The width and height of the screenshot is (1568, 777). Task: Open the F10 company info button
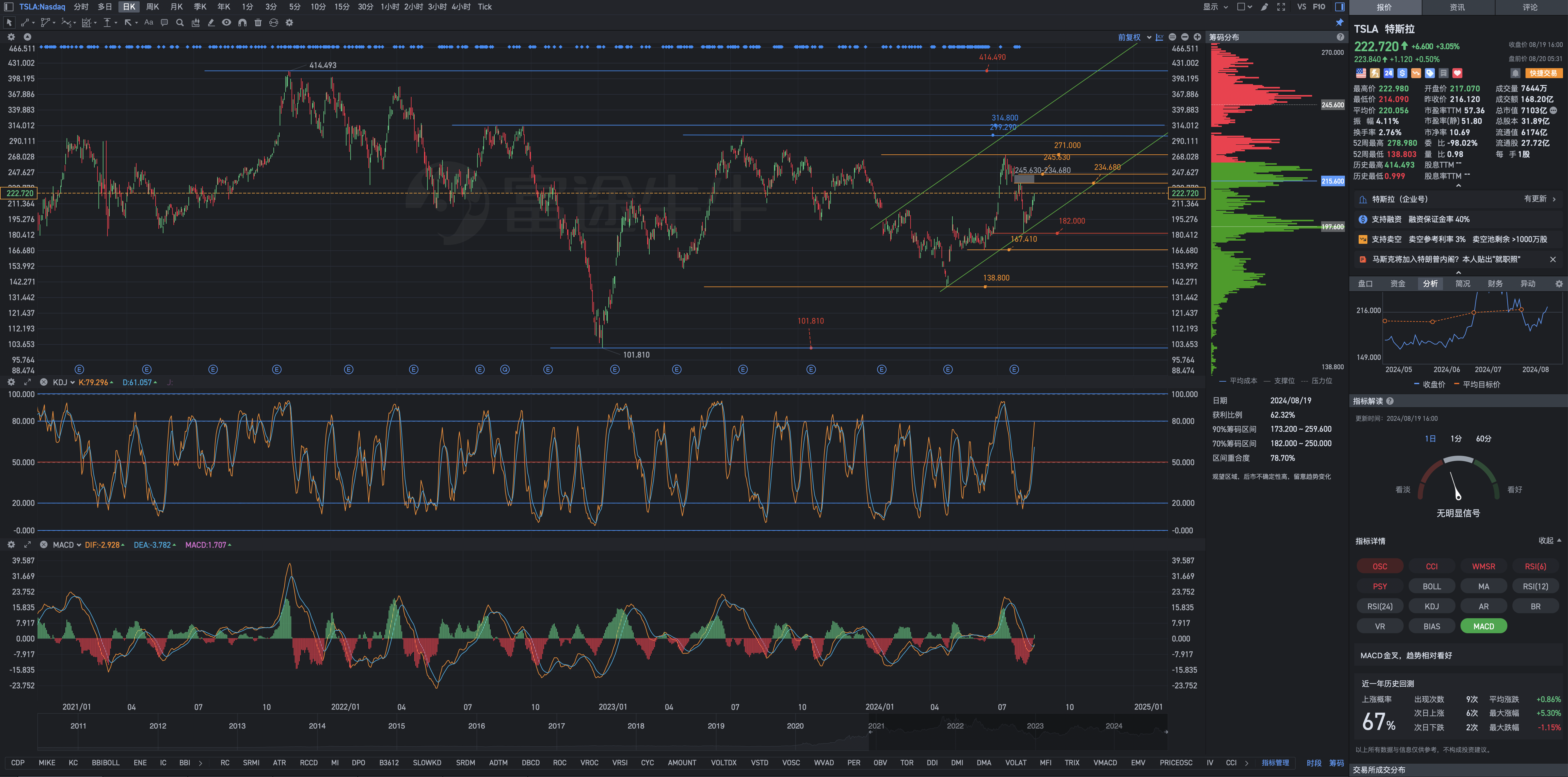(1319, 7)
